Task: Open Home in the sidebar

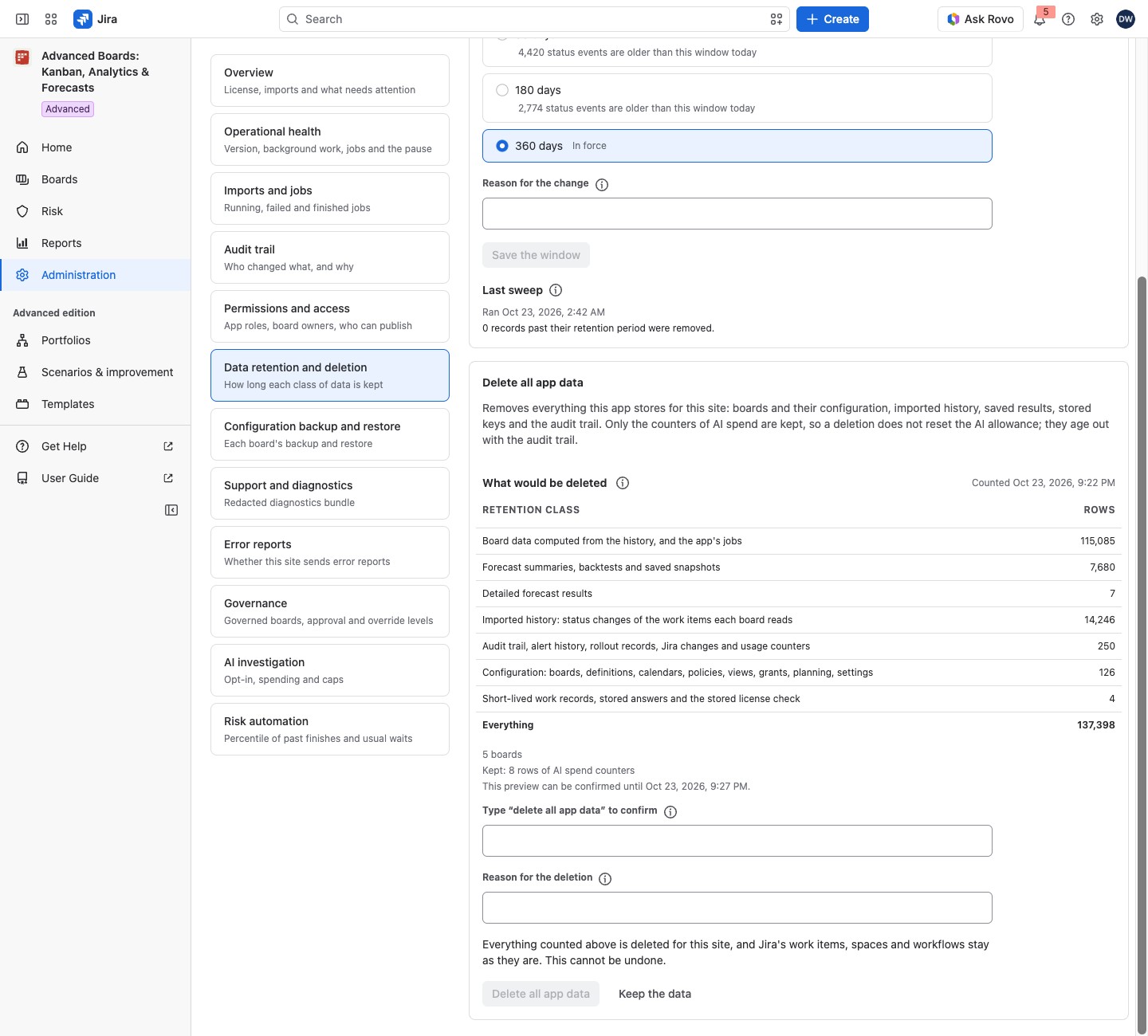Action: pyautogui.click(x=96, y=147)
